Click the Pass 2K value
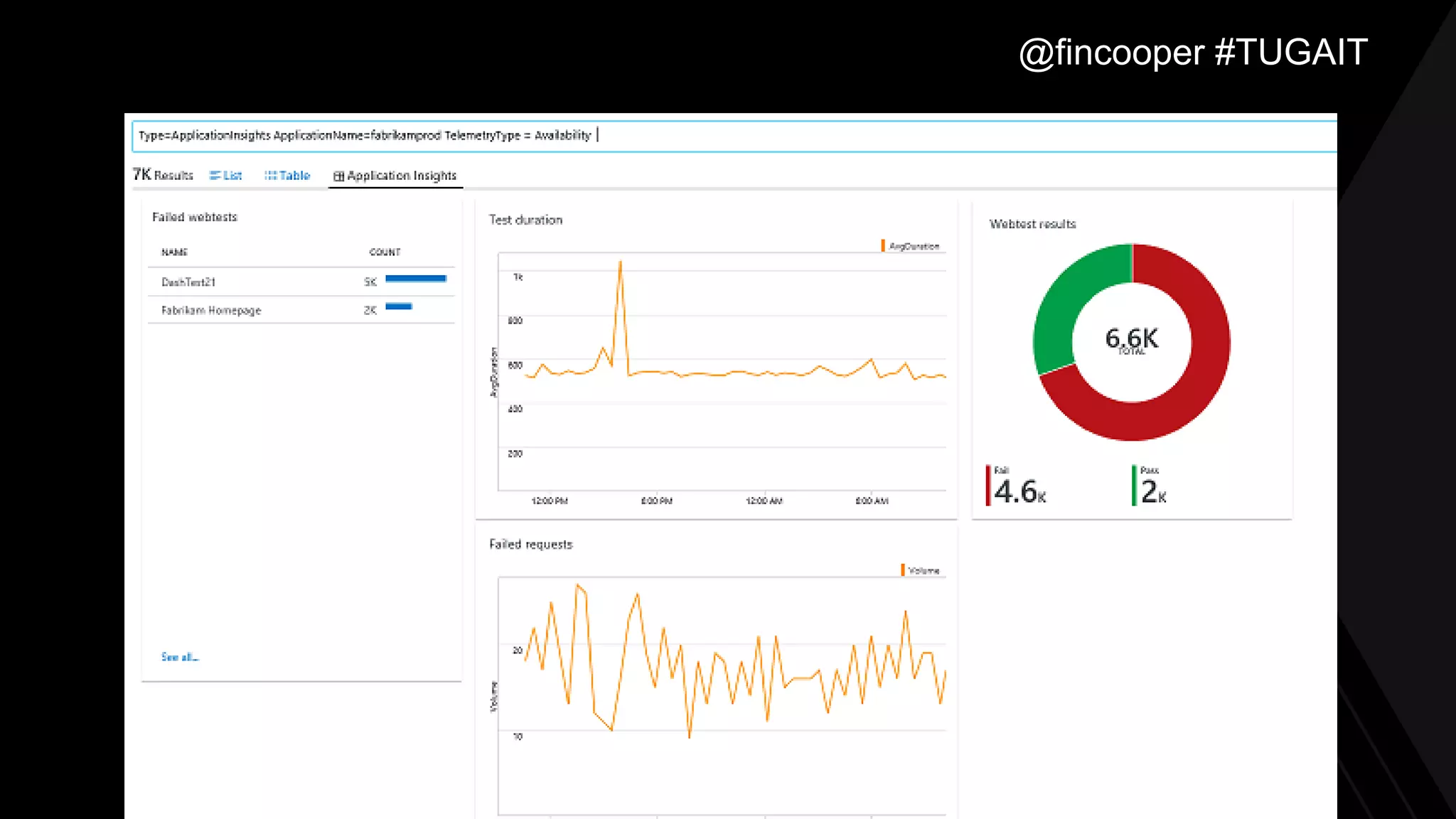Viewport: 1456px width, 819px height. click(1153, 491)
